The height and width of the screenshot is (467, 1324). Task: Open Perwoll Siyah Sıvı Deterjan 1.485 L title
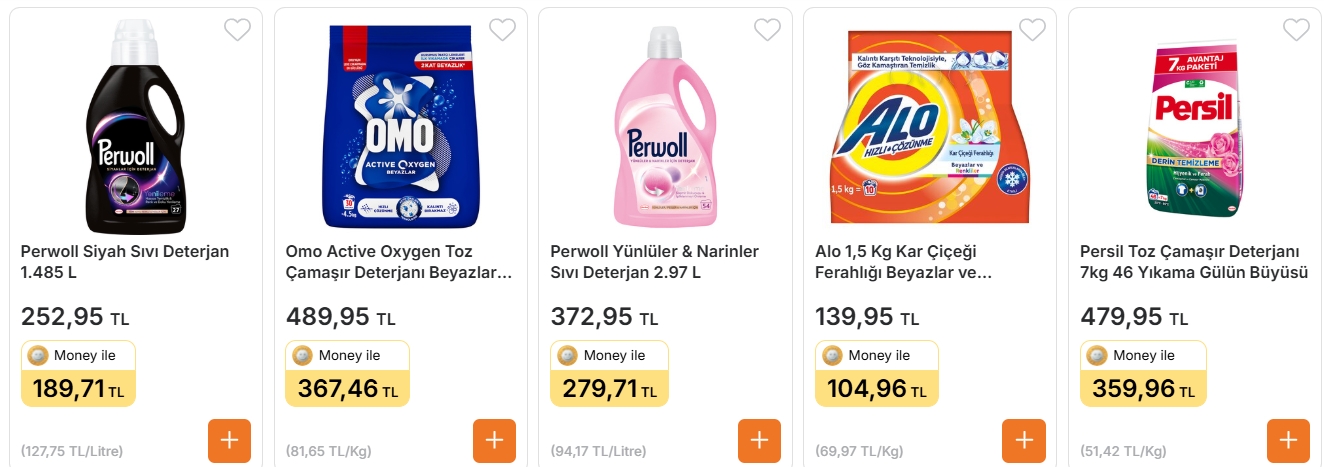tap(125, 262)
